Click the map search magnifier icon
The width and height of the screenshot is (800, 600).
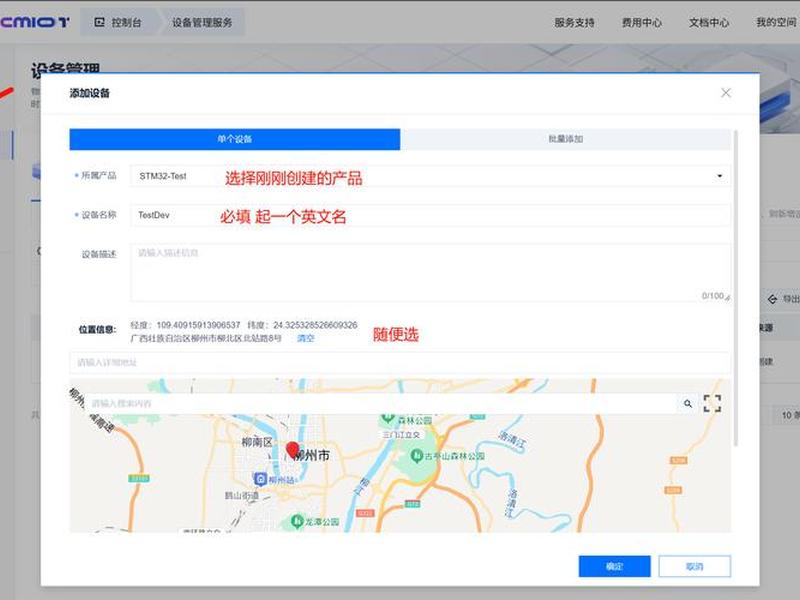[x=688, y=404]
